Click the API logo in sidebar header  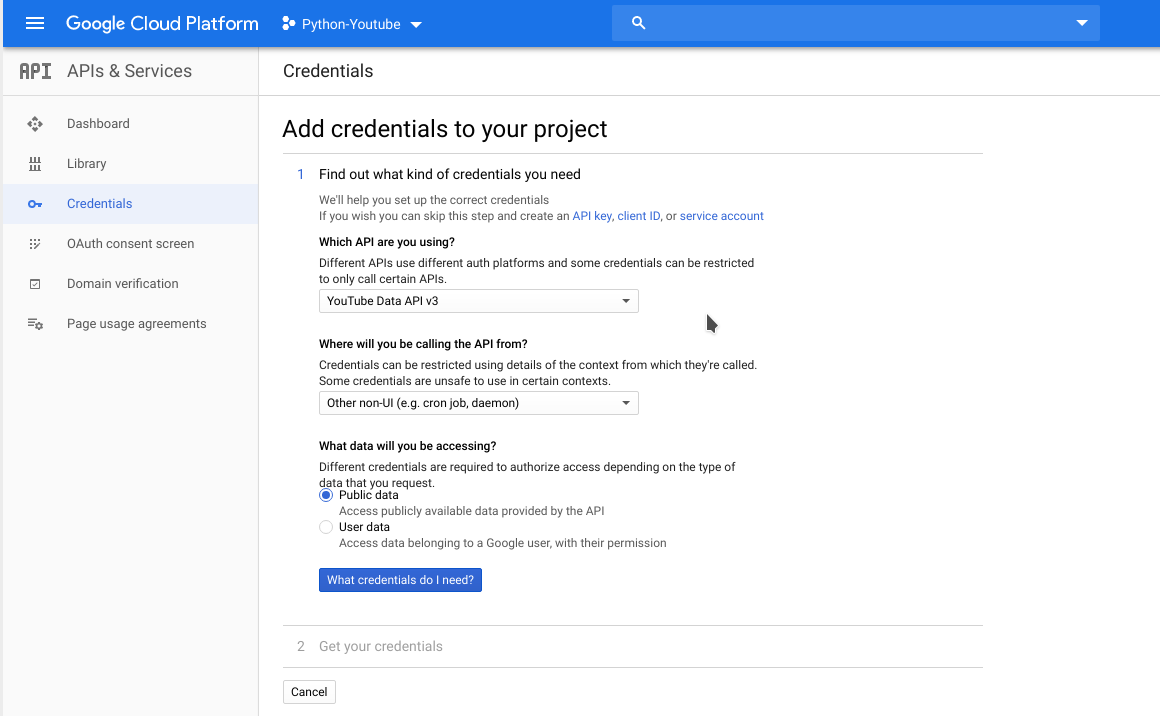(x=35, y=71)
